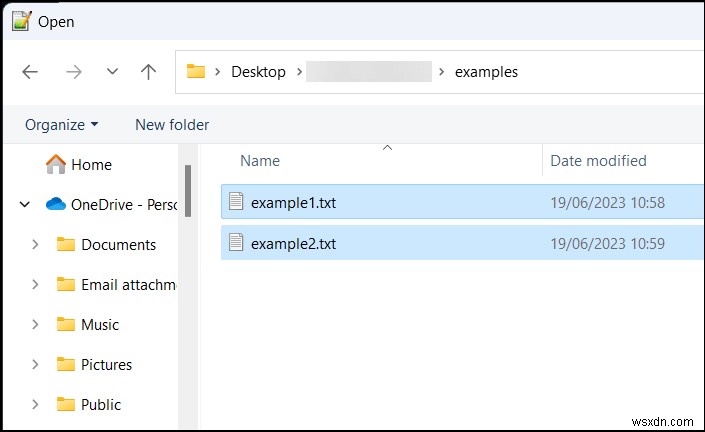Open chevron before examples in path
705x432 pixels.
coord(442,72)
